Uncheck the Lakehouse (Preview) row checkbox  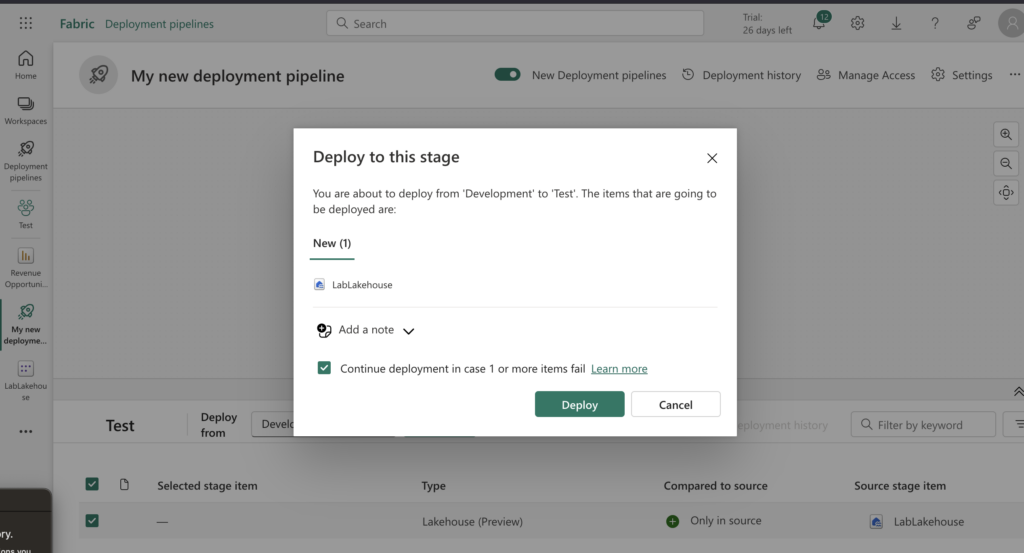tap(92, 520)
